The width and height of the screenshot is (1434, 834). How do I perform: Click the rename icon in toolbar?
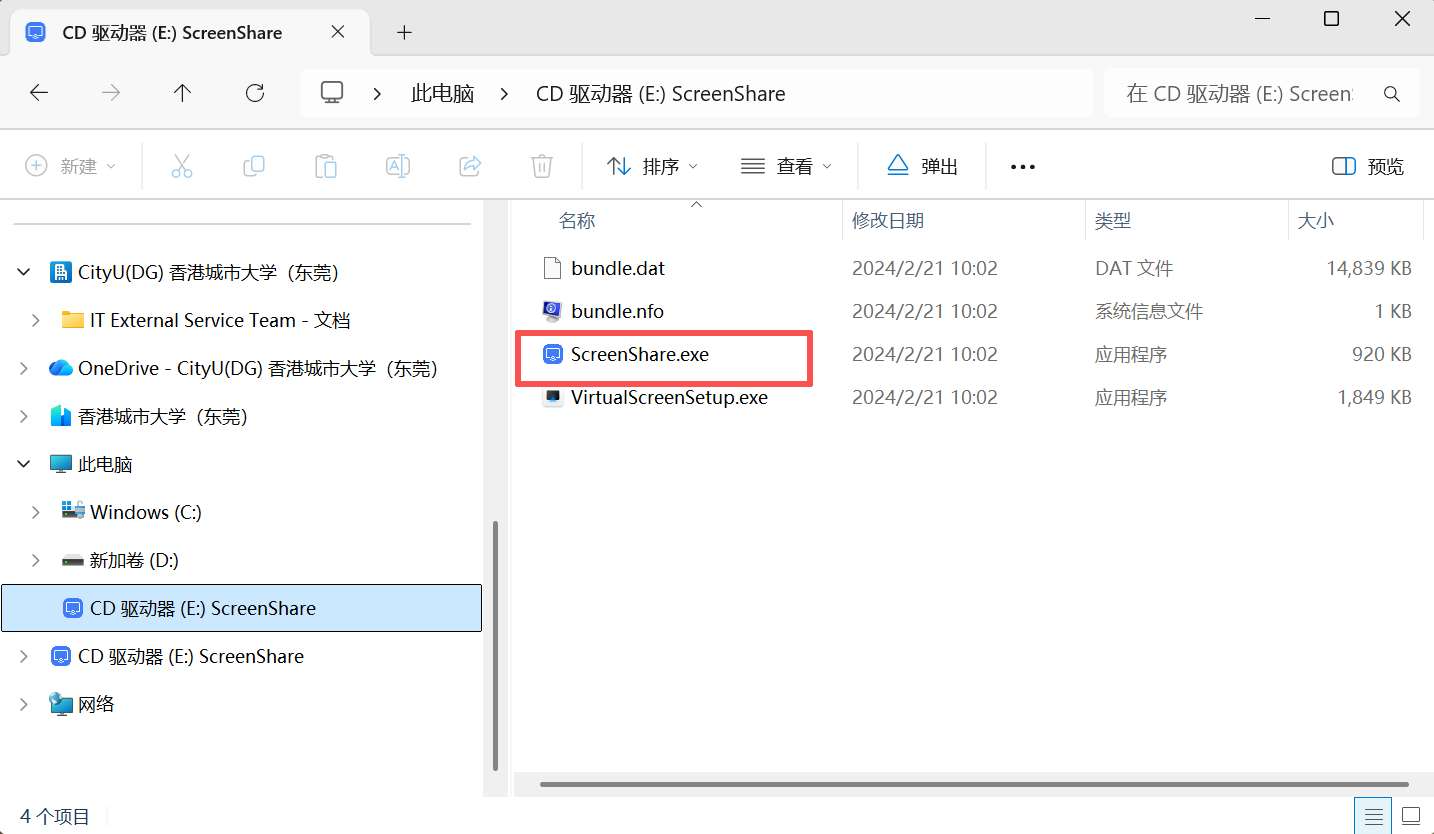point(398,166)
